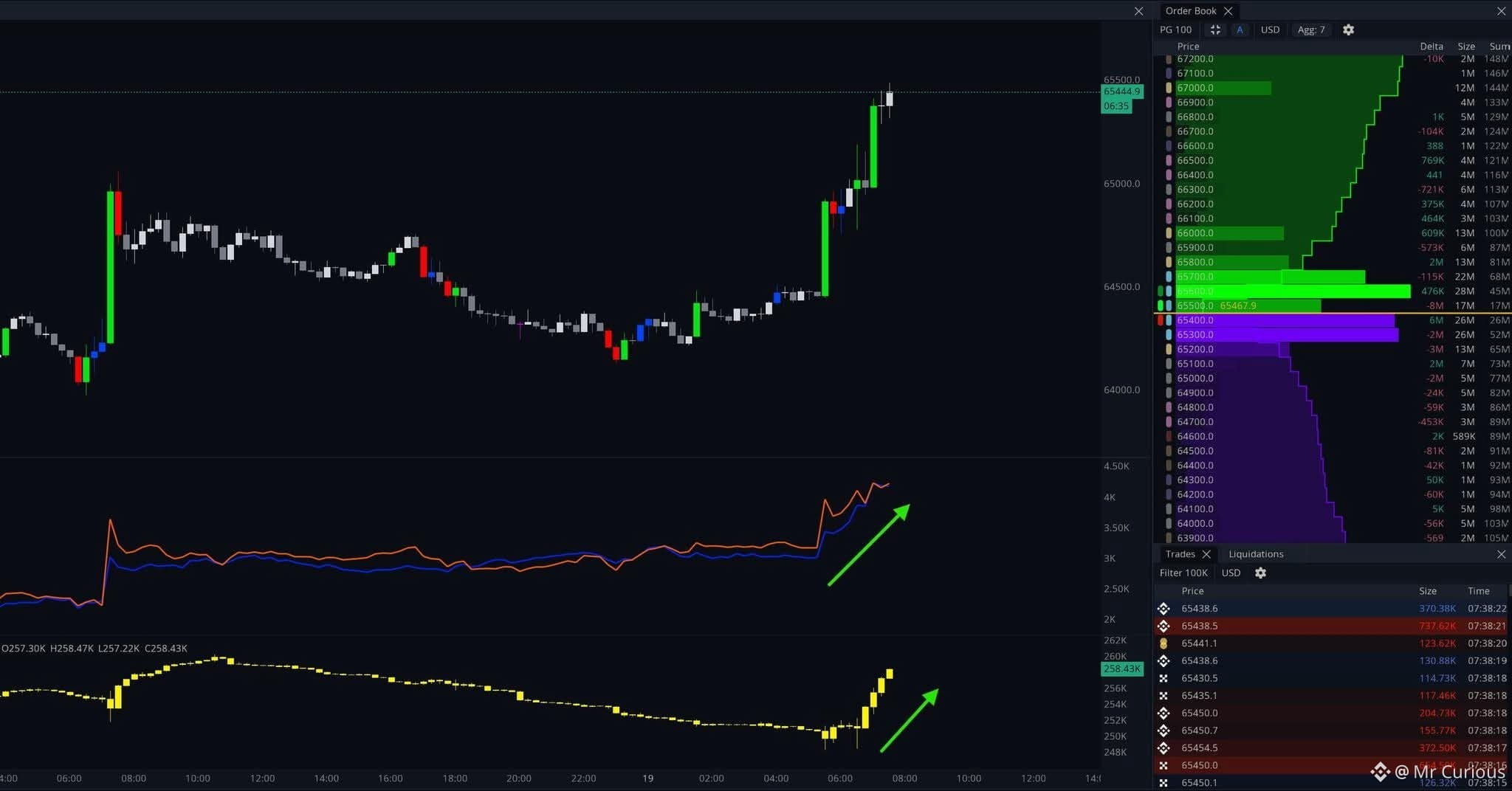Click the 19 date label on time axis
The height and width of the screenshot is (791, 1512).
coord(647,778)
